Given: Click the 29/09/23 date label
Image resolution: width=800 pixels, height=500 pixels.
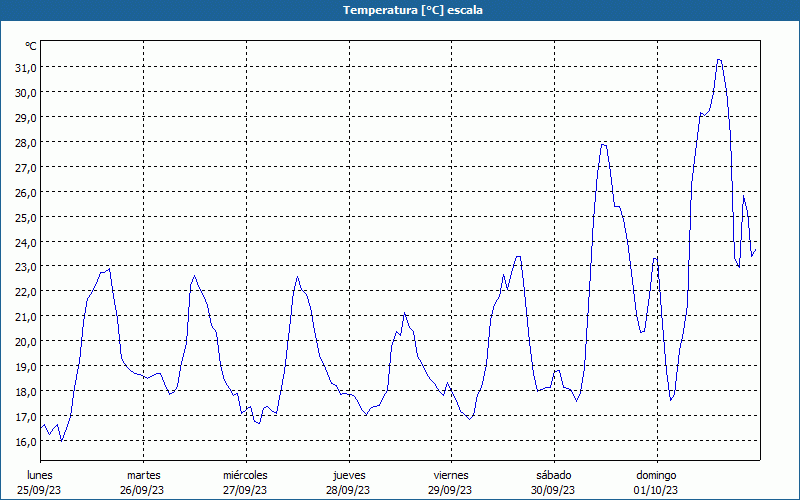Looking at the screenshot, I should 450,490.
